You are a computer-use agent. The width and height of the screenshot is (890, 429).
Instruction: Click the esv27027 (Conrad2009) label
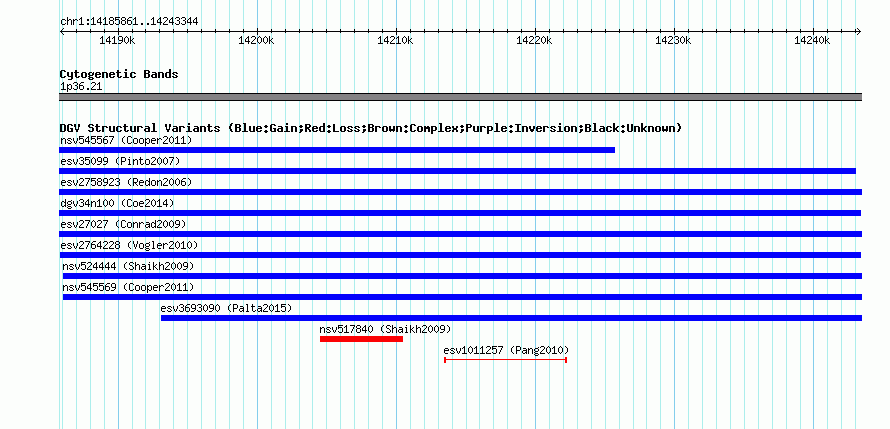pyautogui.click(x=123, y=224)
